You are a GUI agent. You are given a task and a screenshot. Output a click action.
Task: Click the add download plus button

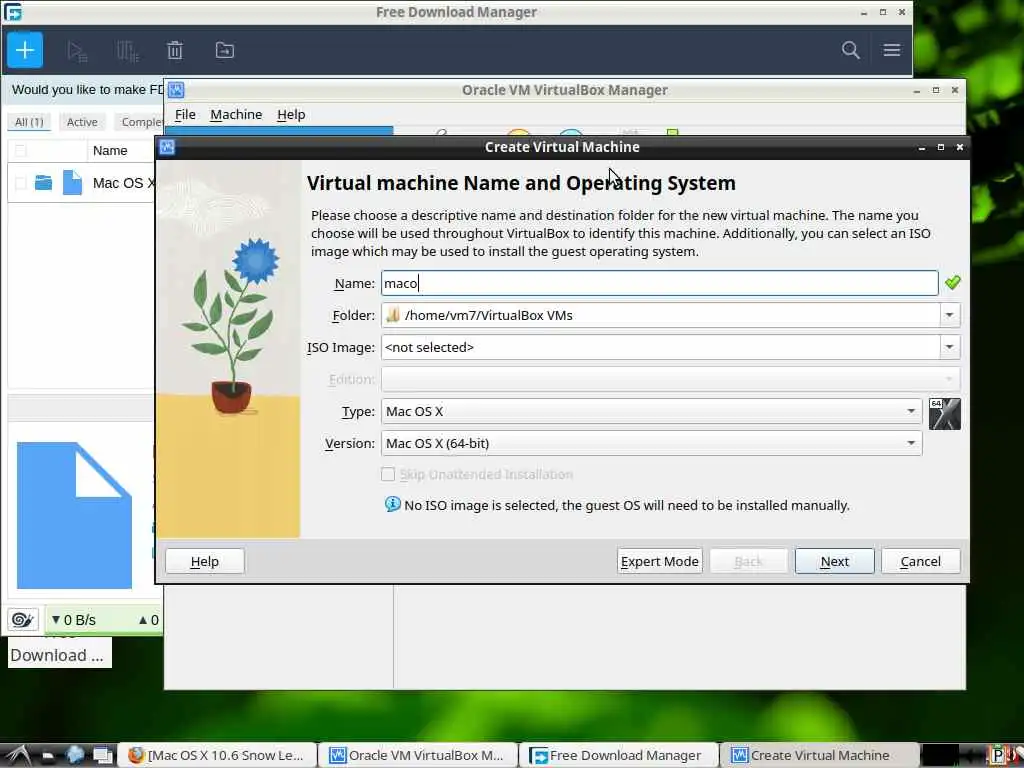click(x=25, y=50)
